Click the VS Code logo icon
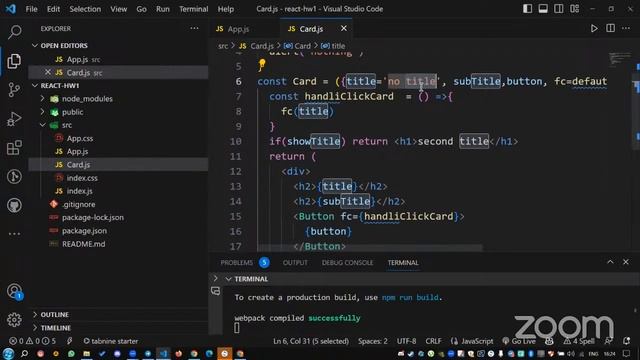 [x=11, y=9]
